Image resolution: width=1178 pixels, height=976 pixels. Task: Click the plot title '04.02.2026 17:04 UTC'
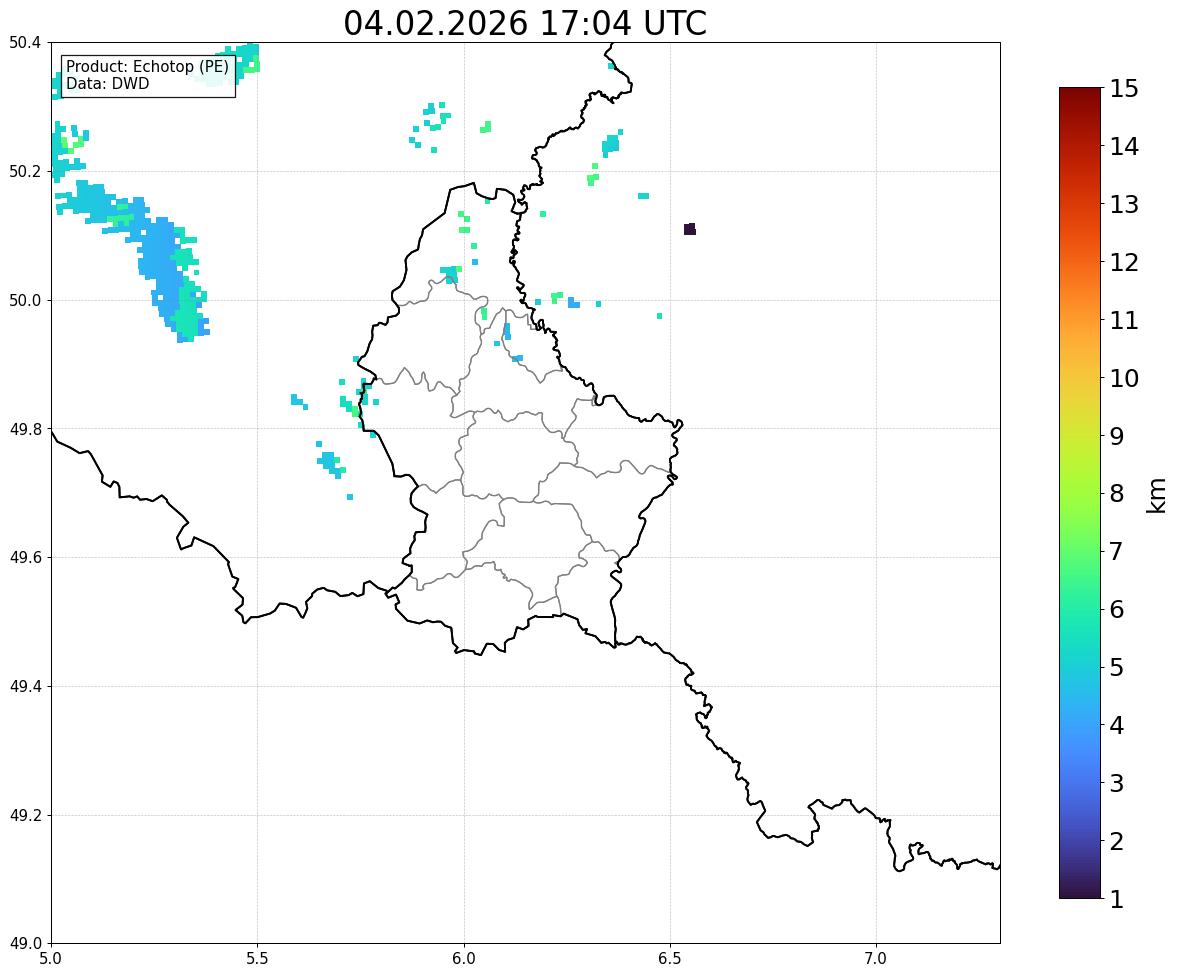coord(525,23)
